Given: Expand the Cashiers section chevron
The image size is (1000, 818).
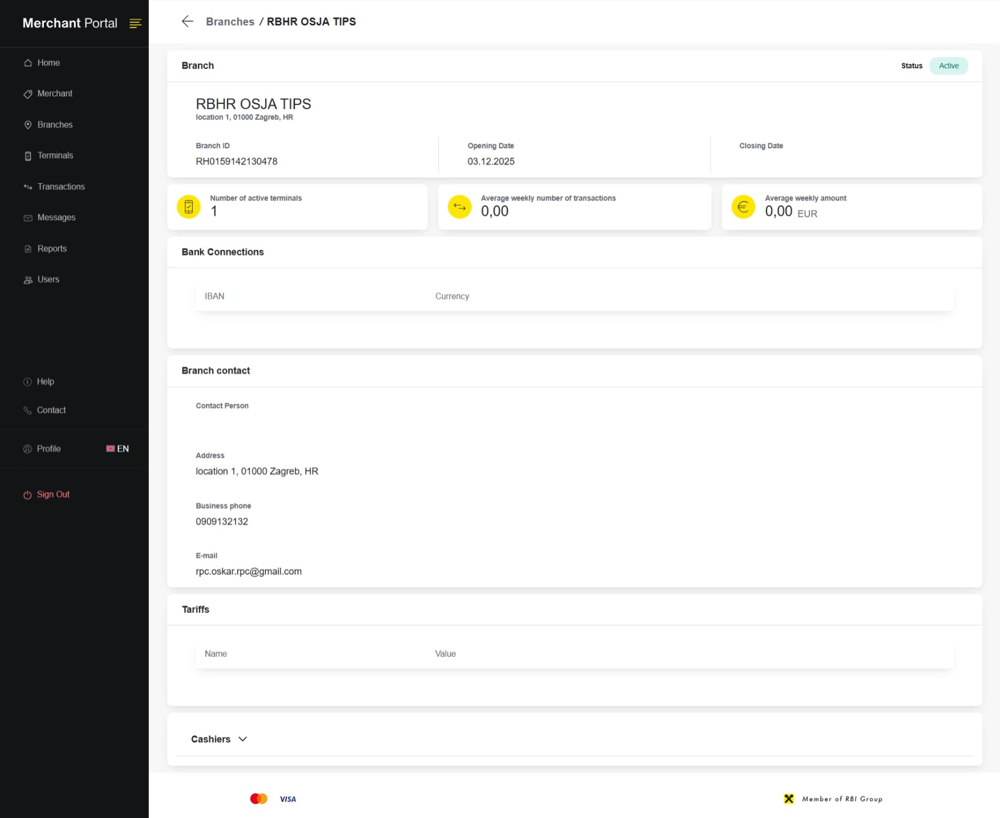Looking at the screenshot, I should pos(242,739).
